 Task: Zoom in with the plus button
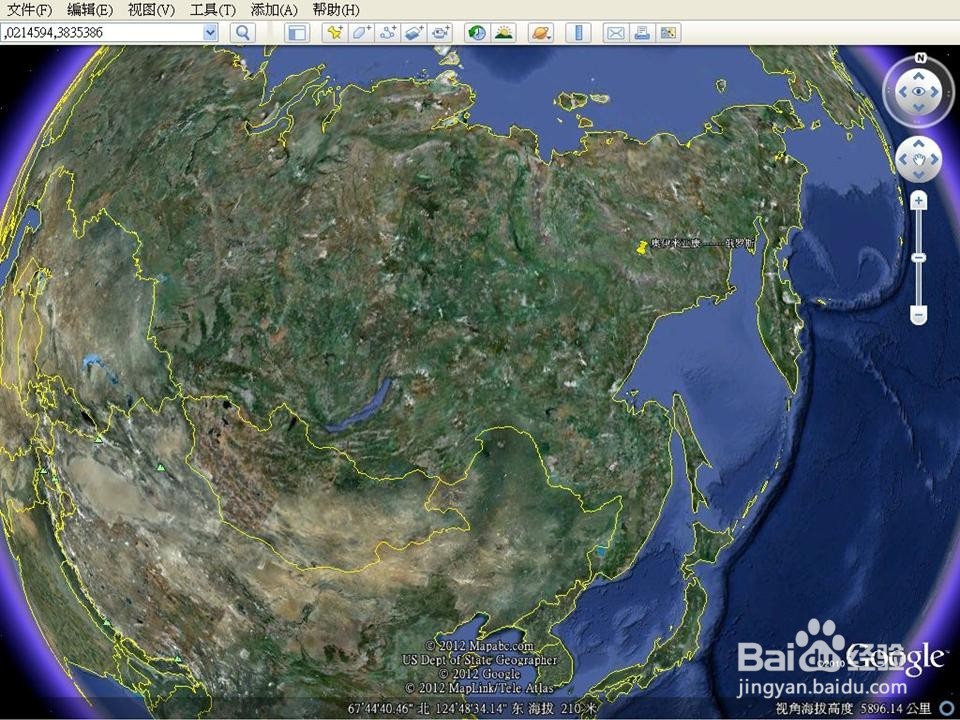tap(919, 201)
